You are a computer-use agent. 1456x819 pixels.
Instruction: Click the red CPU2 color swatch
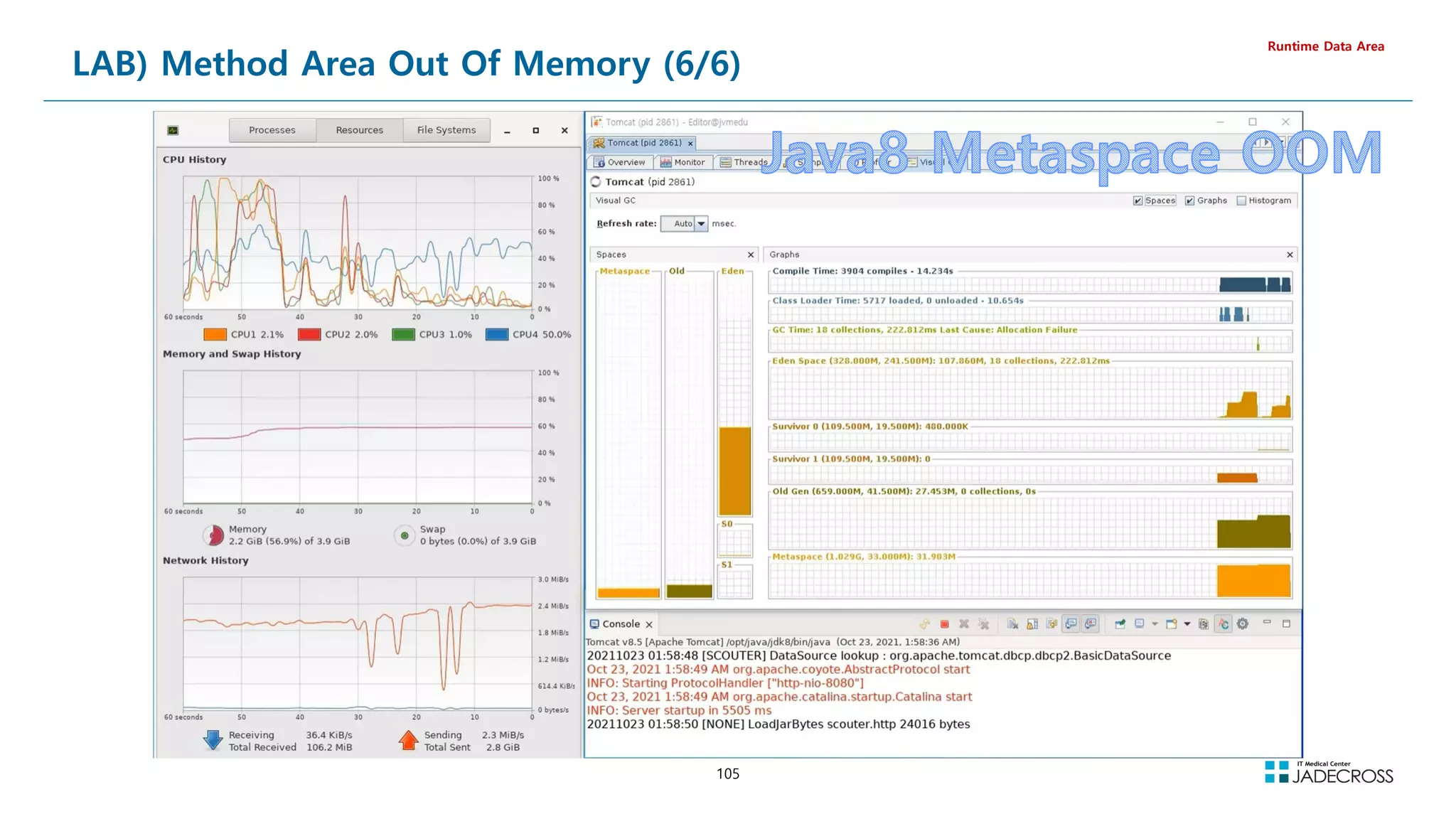(309, 335)
